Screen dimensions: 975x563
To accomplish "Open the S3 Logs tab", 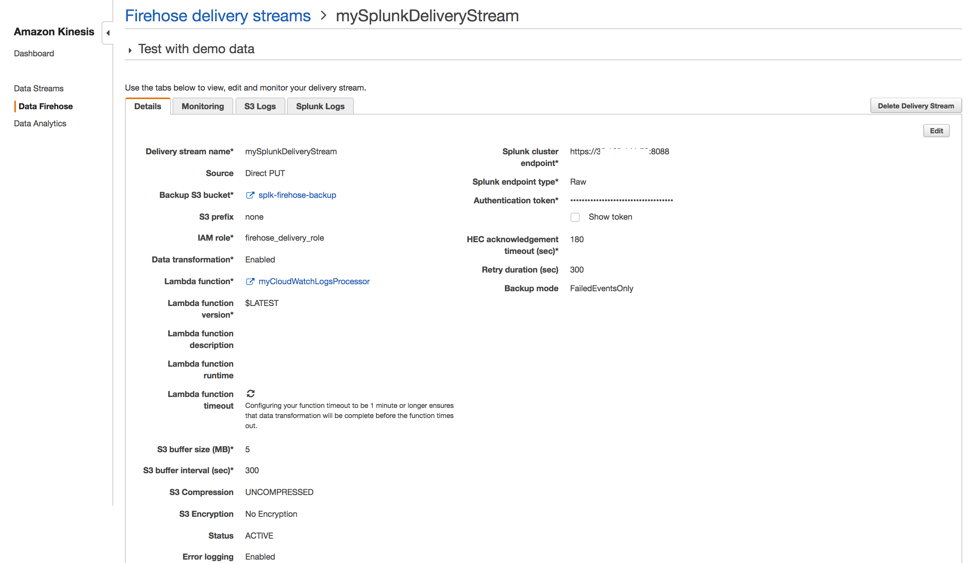I will point(260,106).
